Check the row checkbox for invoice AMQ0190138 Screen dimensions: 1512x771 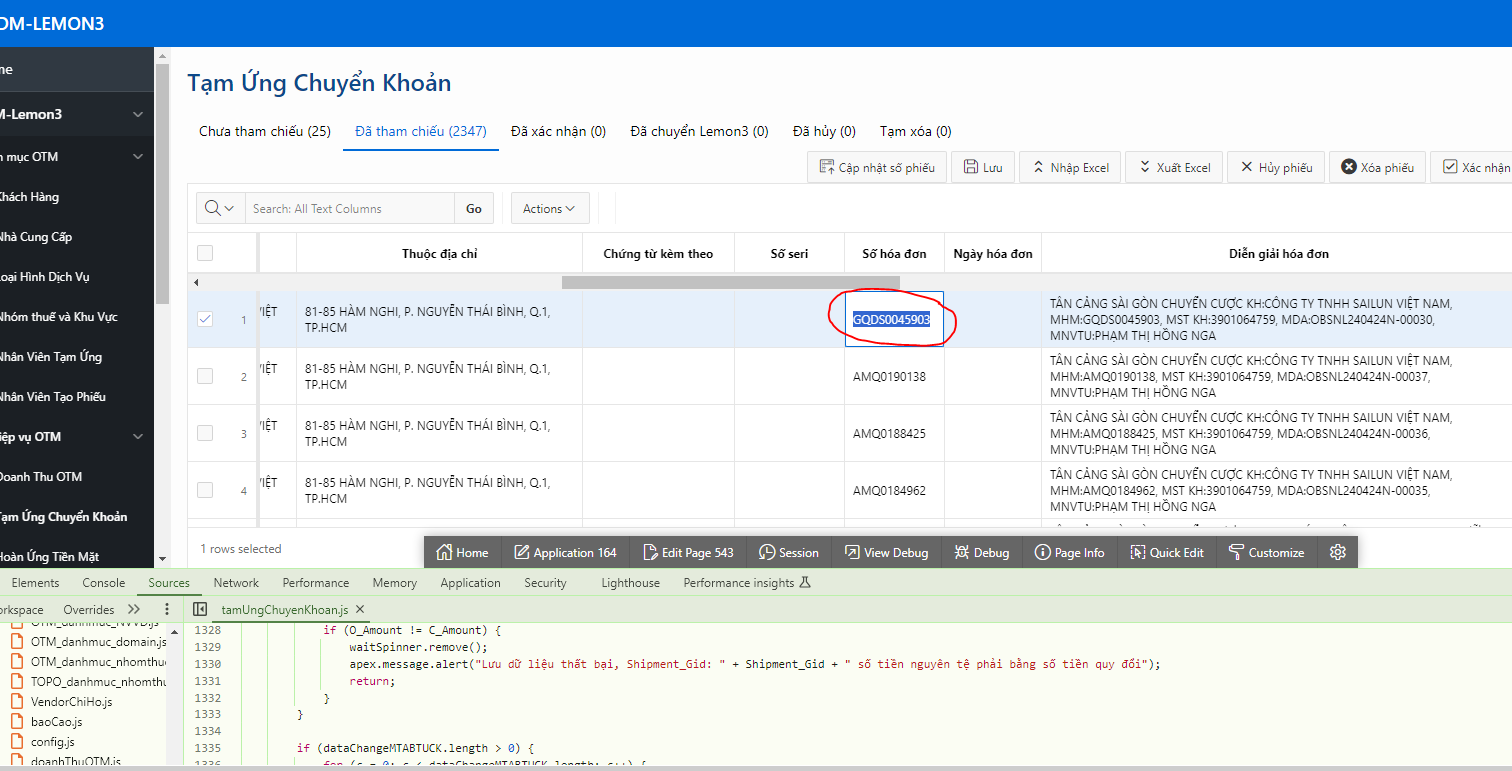click(205, 375)
